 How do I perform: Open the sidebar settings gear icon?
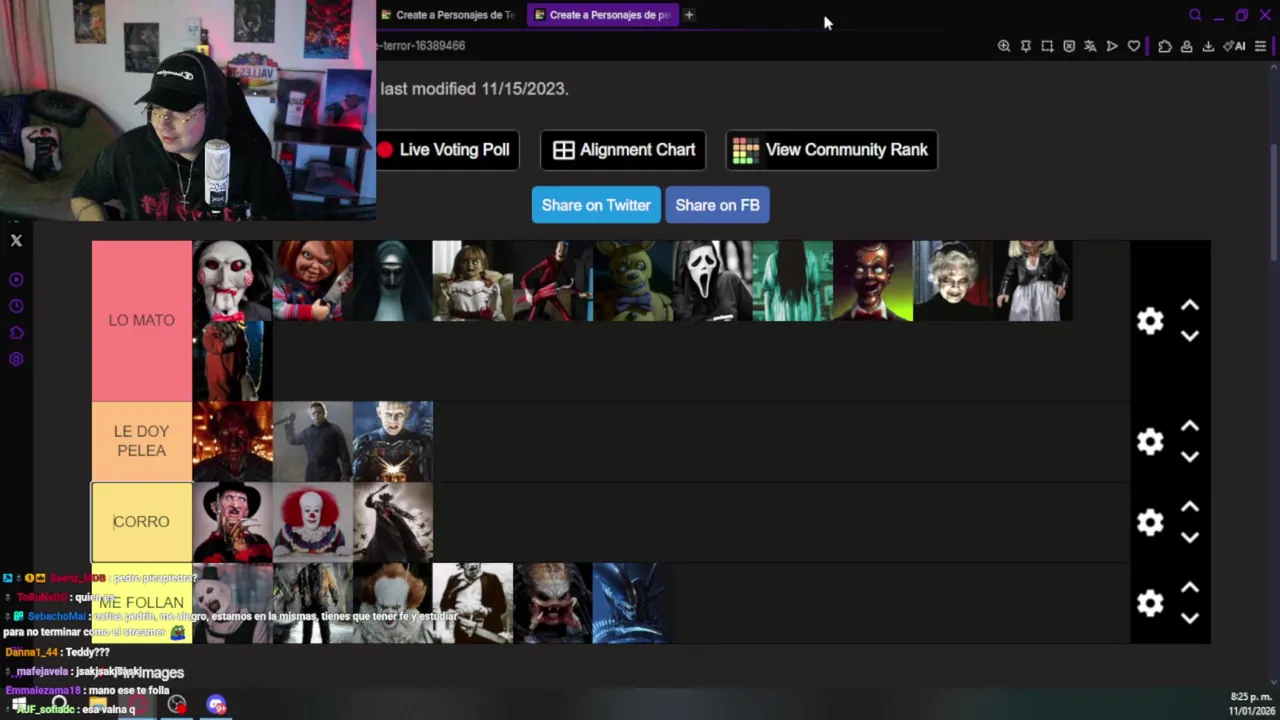16,359
